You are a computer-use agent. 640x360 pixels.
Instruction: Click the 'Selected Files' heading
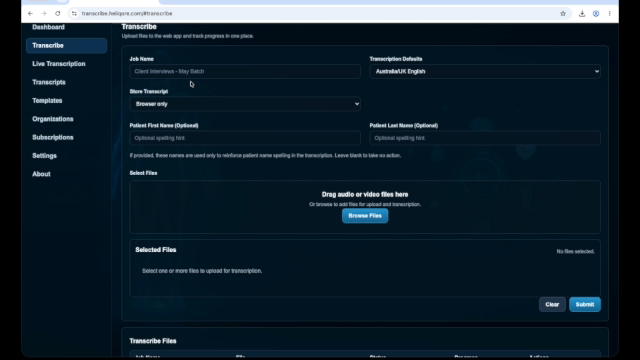tap(156, 250)
